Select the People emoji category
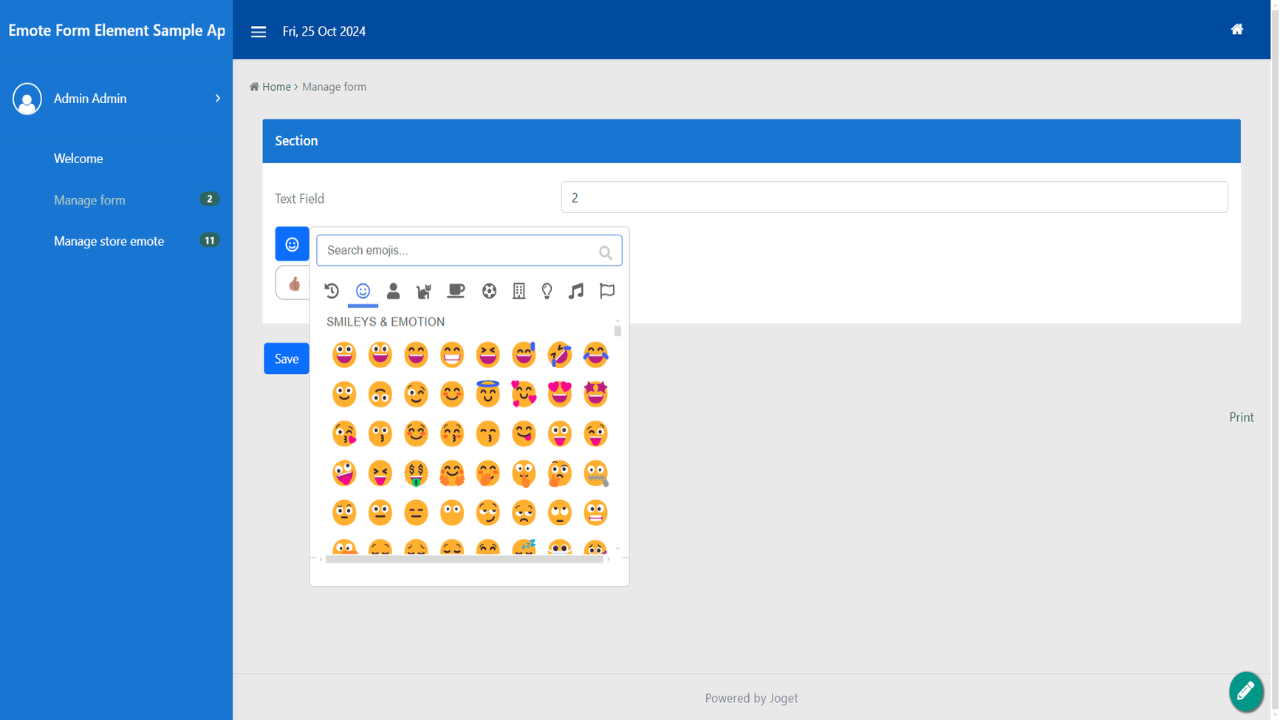The width and height of the screenshot is (1280, 720). coord(393,291)
